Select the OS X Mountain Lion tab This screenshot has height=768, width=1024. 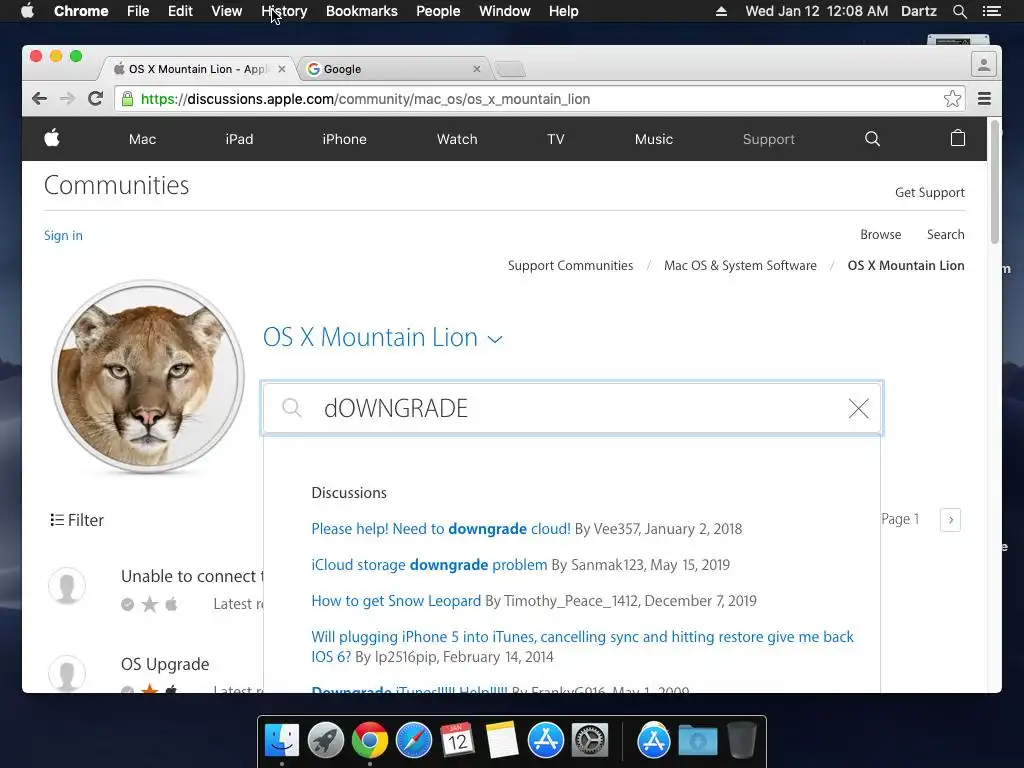[x=199, y=69]
